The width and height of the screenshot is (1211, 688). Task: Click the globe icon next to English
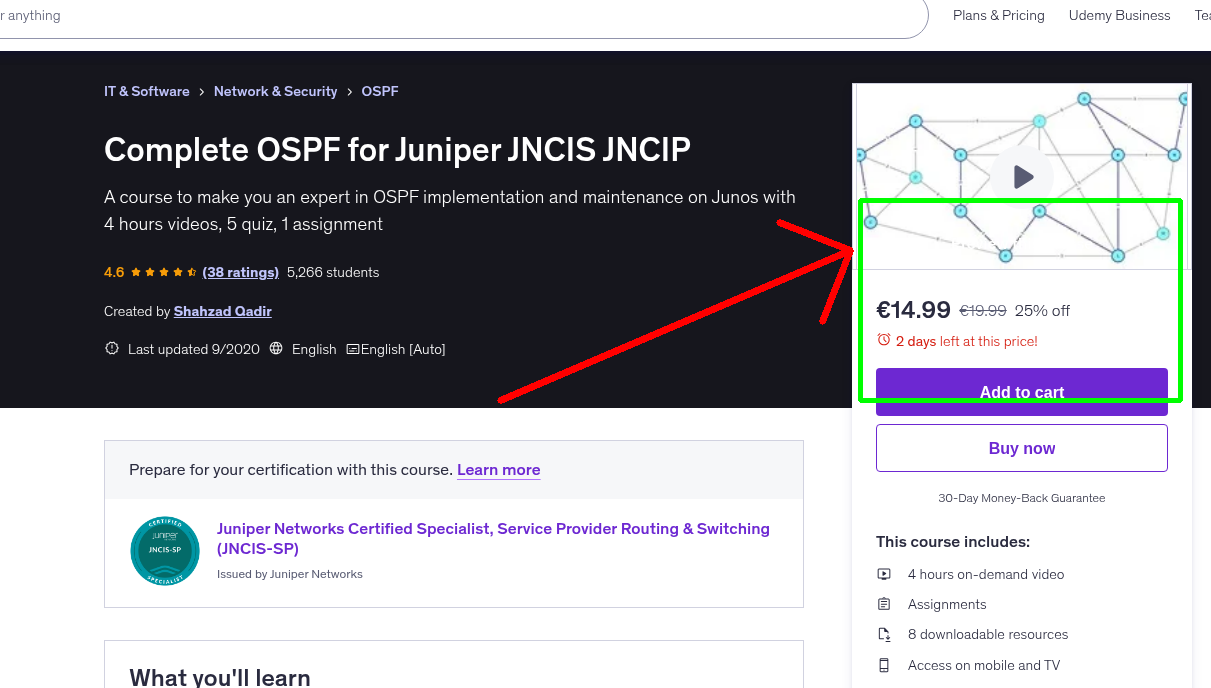tap(275, 348)
